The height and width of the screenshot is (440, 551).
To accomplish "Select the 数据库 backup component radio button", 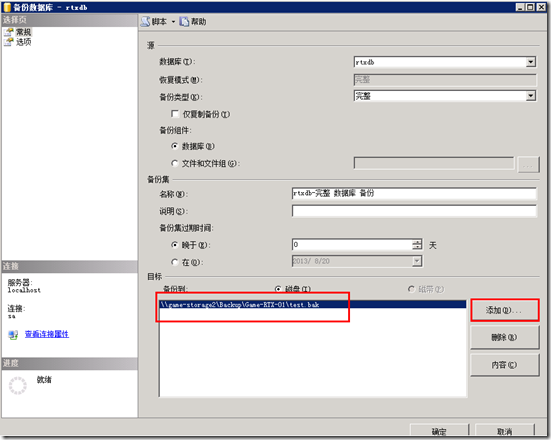I will coord(174,146).
